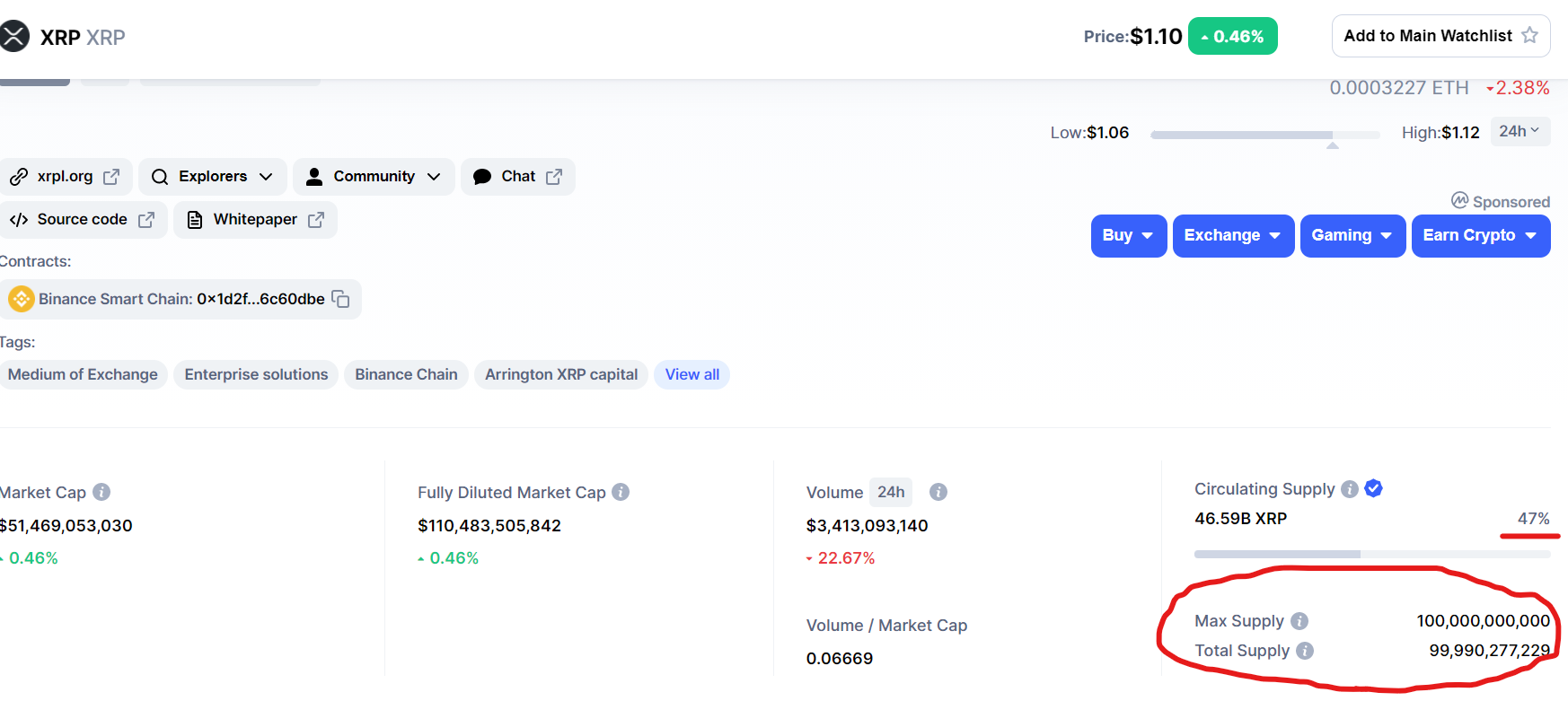
Task: Click the 22.67% volume change
Action: point(841,558)
